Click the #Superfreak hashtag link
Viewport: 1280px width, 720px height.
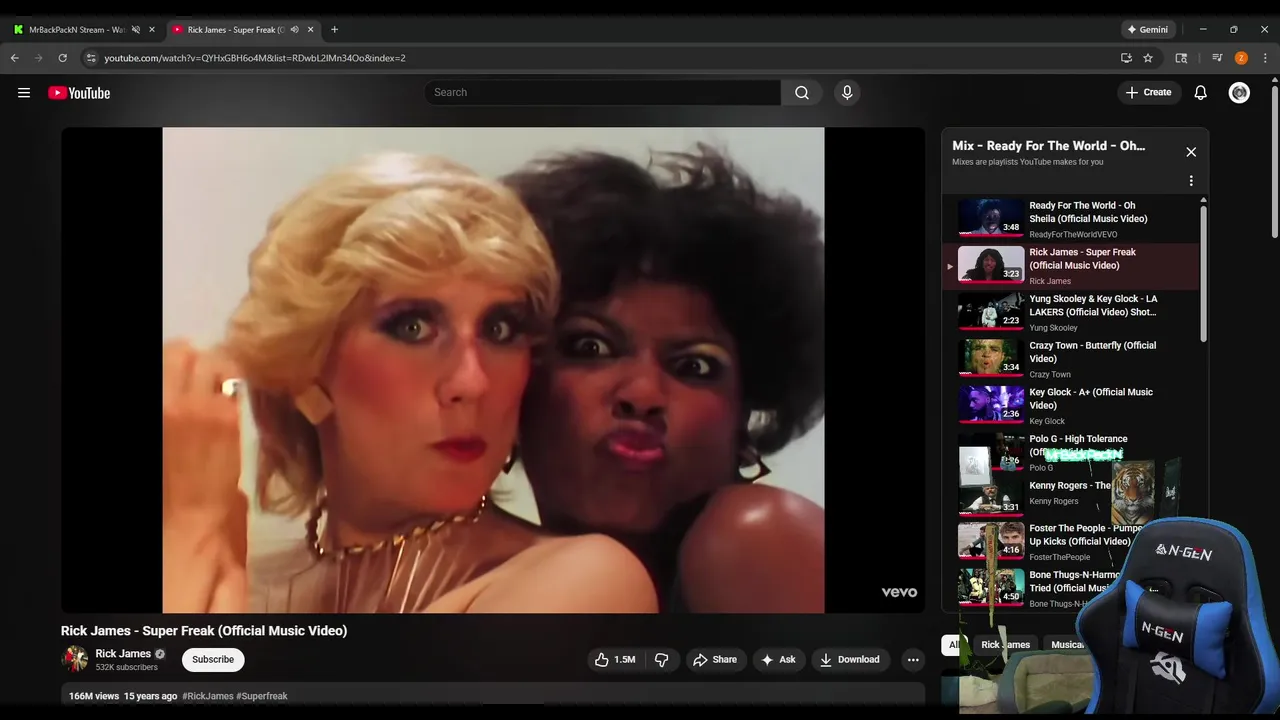point(262,696)
